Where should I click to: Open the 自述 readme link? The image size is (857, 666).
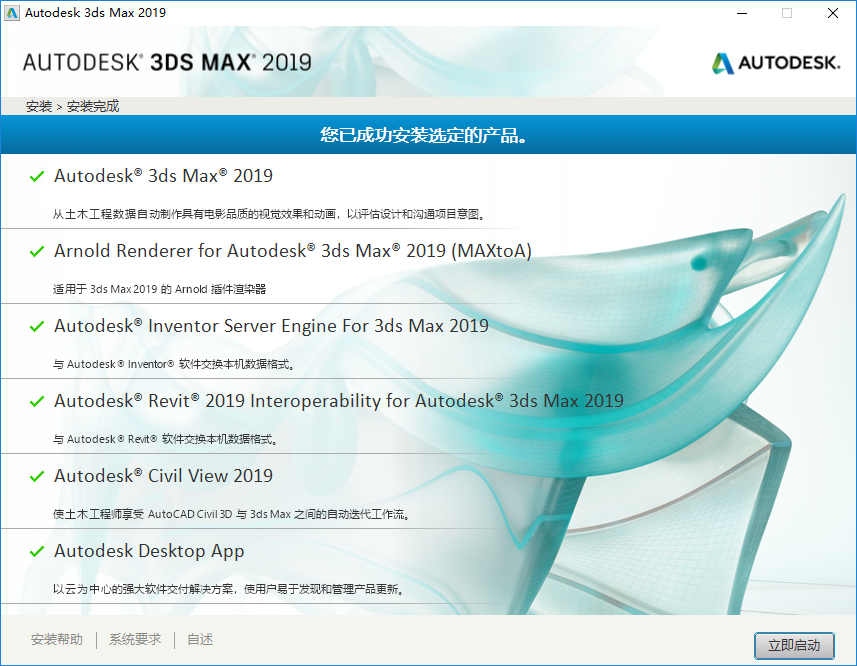click(200, 640)
